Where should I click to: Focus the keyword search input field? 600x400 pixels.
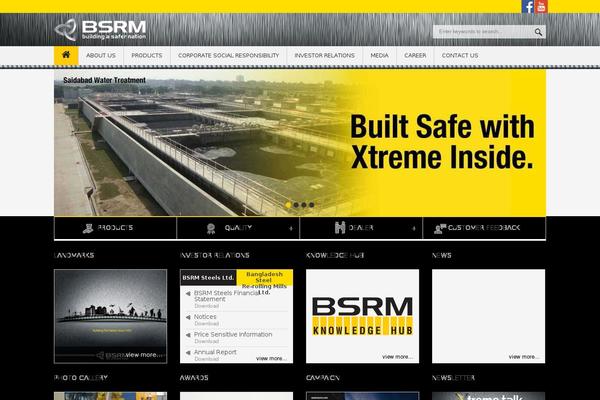[484, 32]
